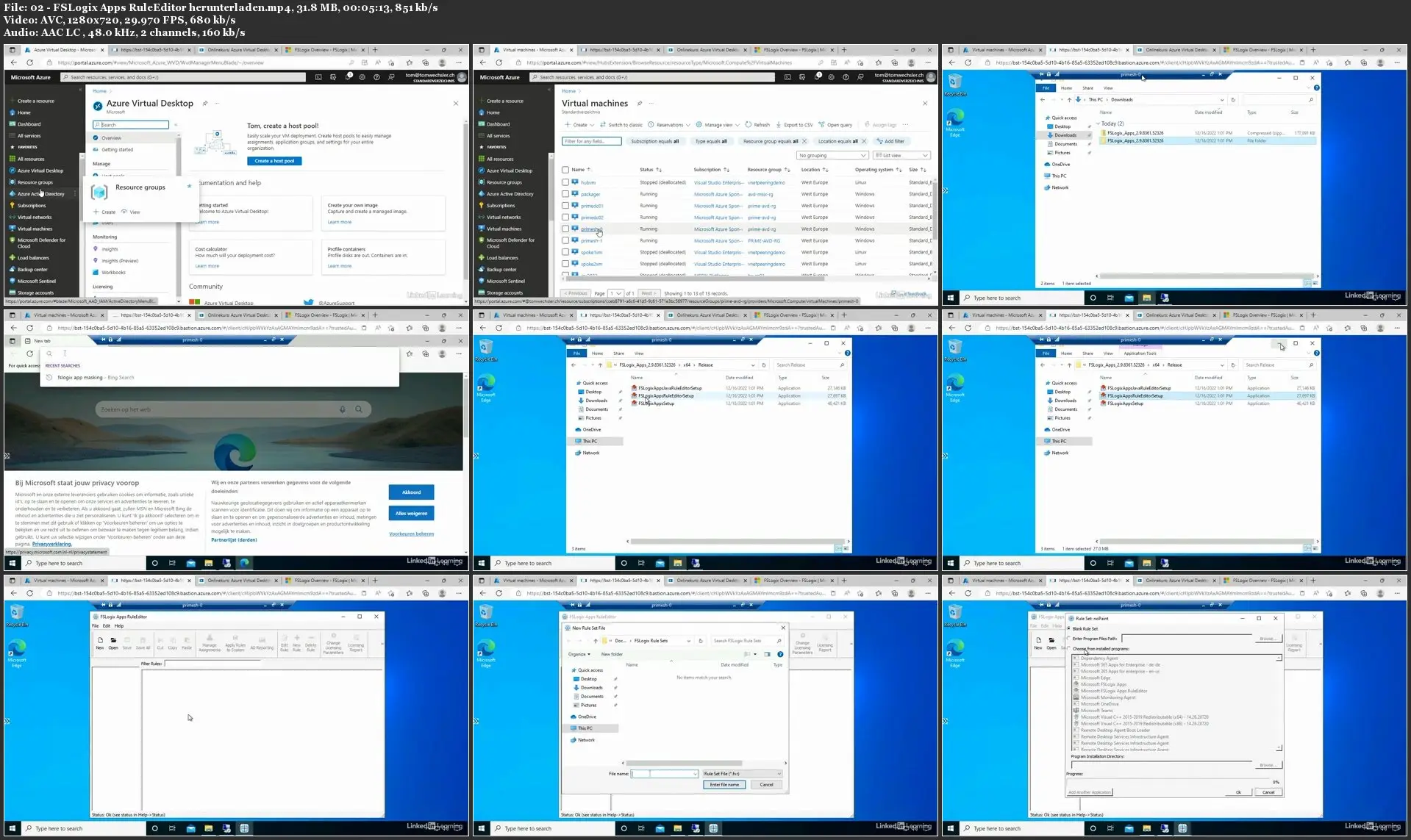Click Copy icon in FSLogix RuleEditor toolbar
The height and width of the screenshot is (840, 1411).
tap(173, 643)
